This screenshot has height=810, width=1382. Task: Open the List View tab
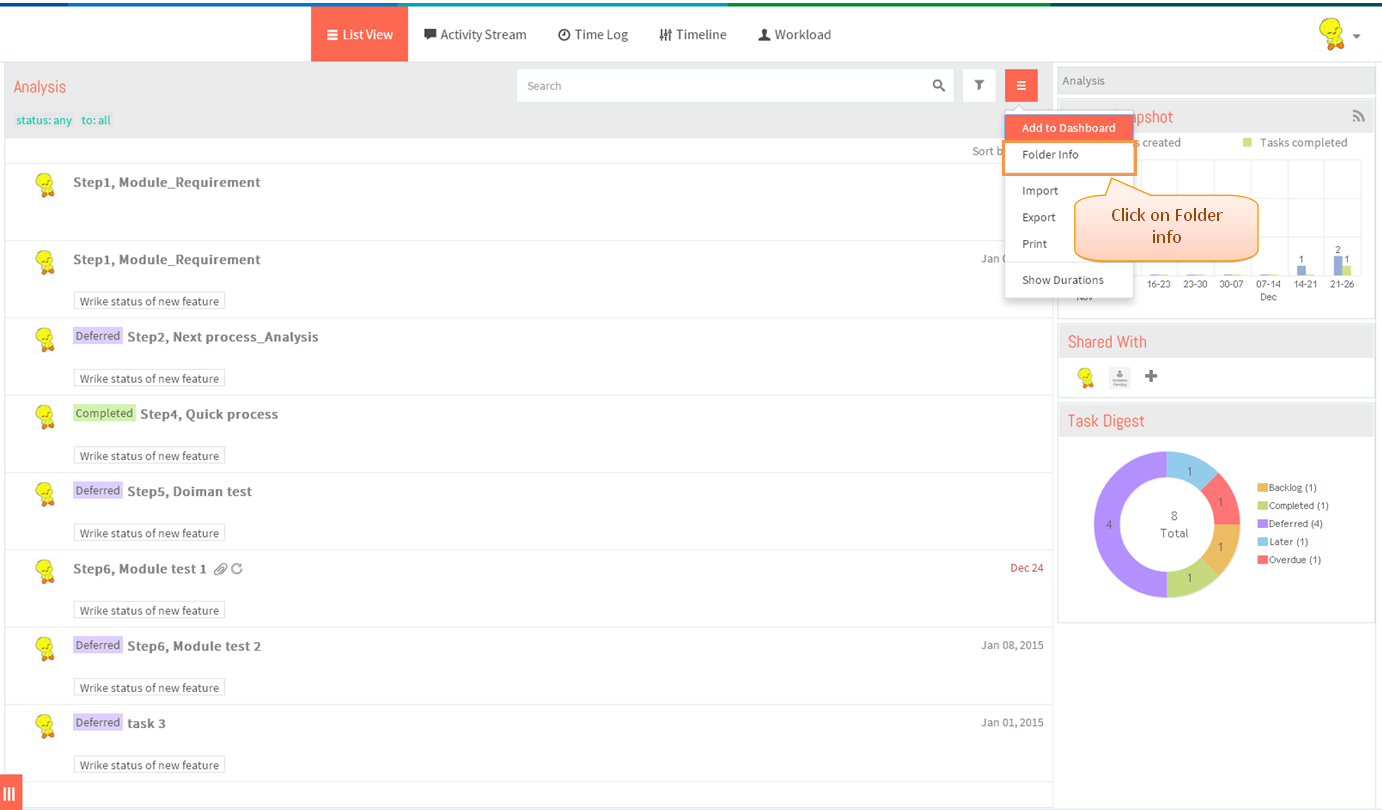tap(359, 34)
